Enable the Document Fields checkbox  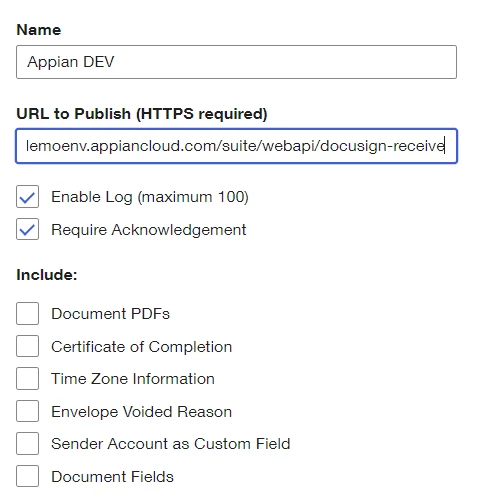click(27, 476)
